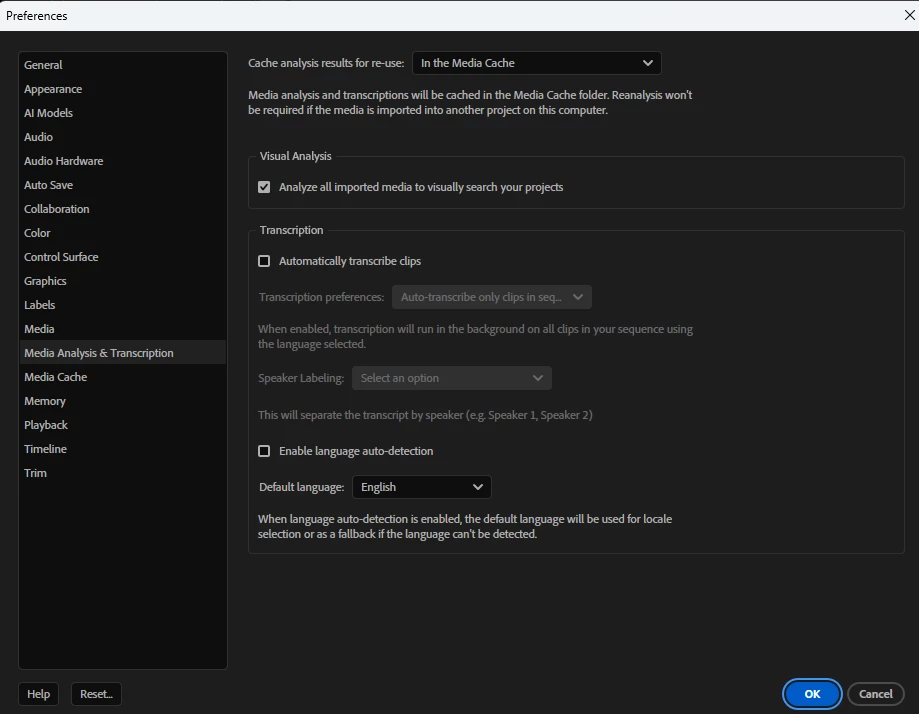Image resolution: width=919 pixels, height=714 pixels.
Task: Close the Preferences dialog window
Action: (x=909, y=15)
